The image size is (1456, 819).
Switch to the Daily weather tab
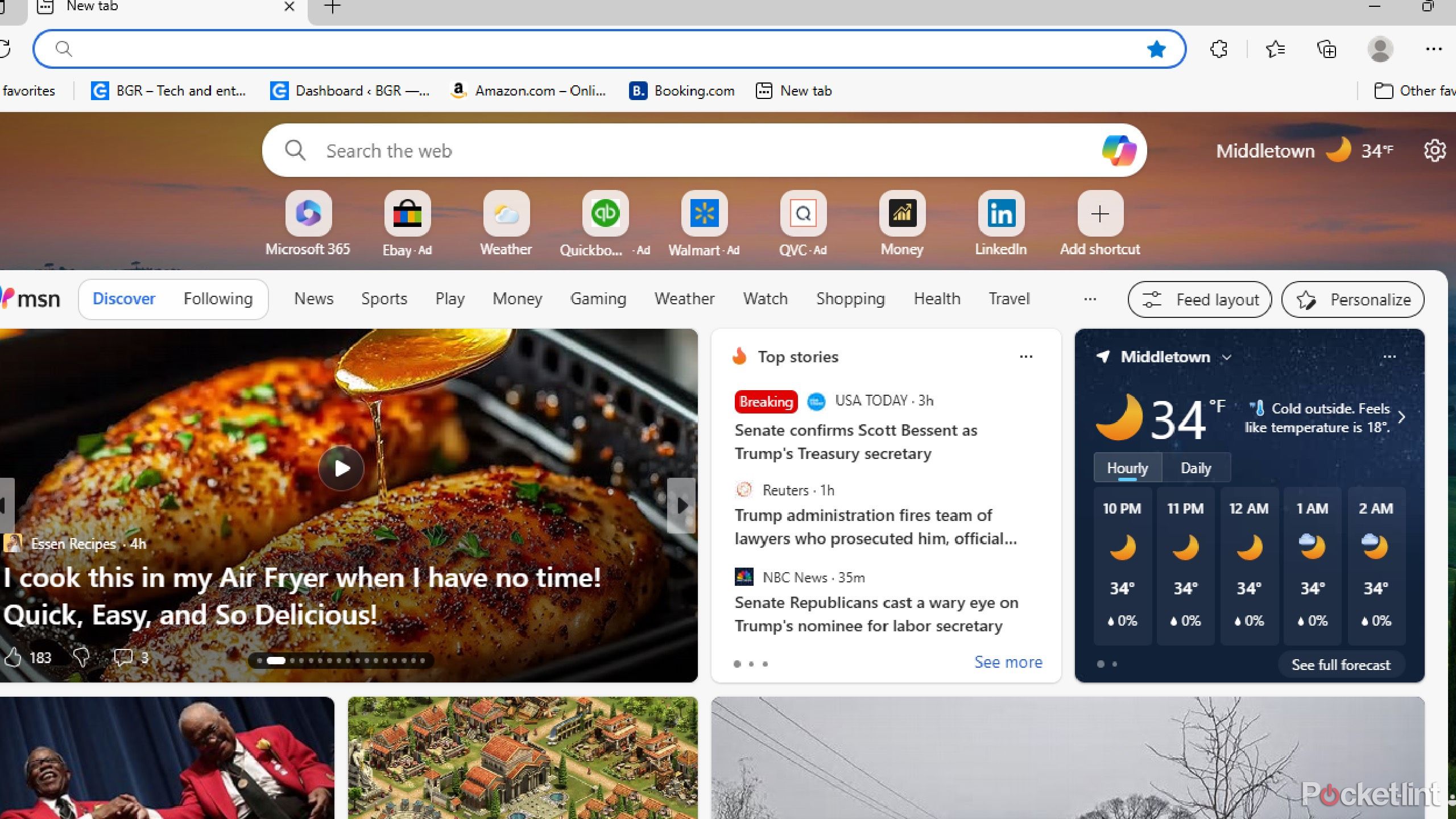coord(1196,468)
